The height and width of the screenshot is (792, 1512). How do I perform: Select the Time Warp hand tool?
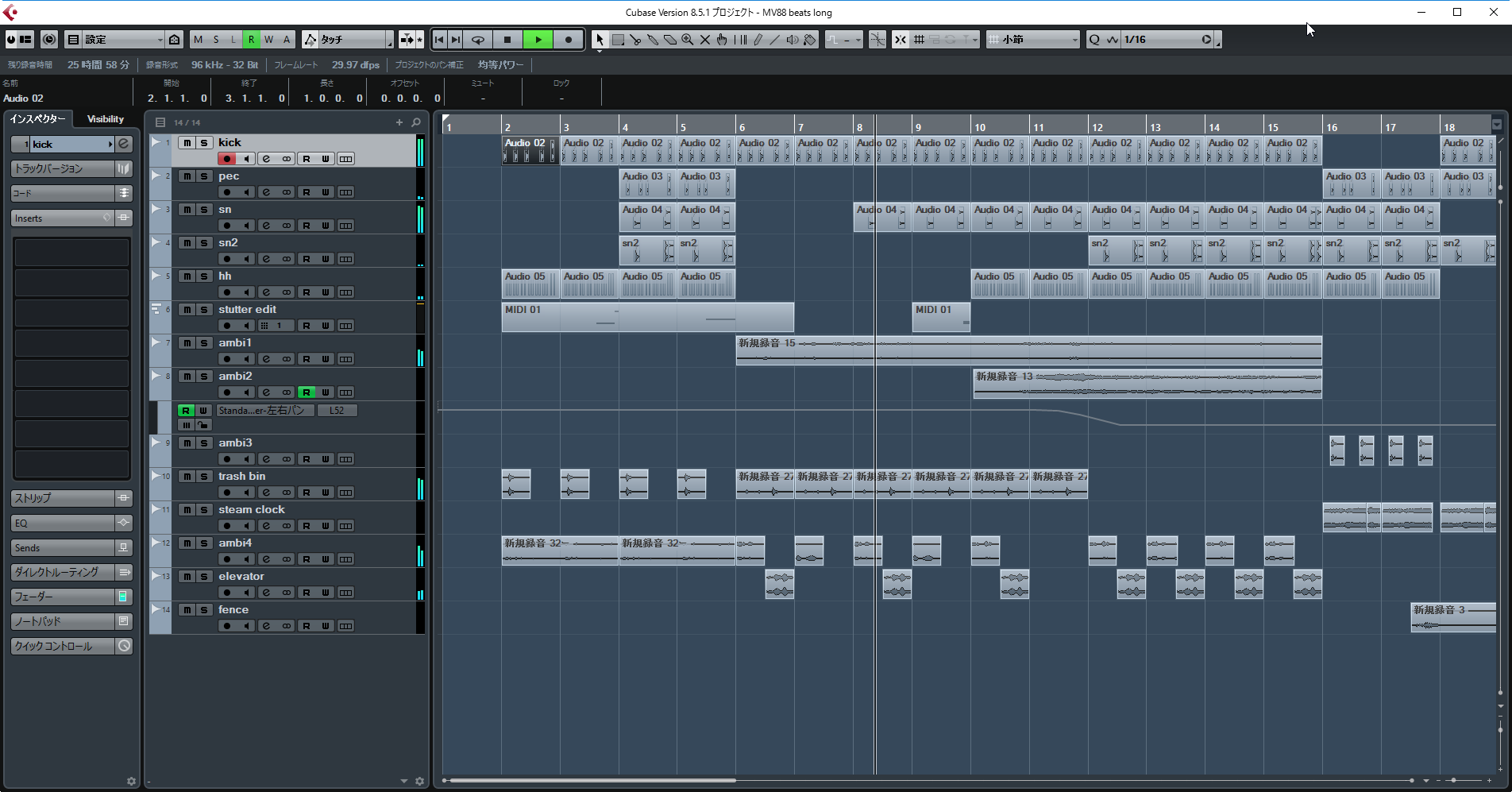[722, 40]
